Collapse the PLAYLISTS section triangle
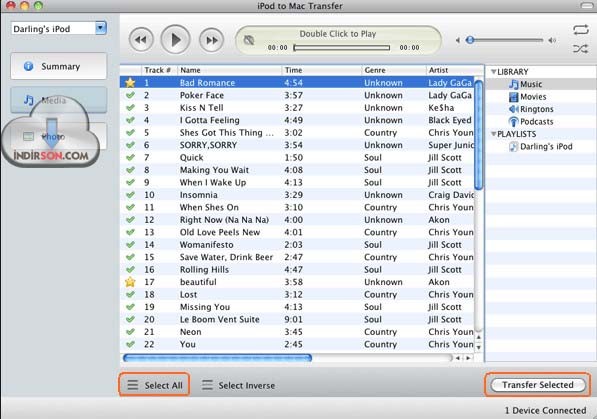Image resolution: width=597 pixels, height=419 pixels. 493,134
